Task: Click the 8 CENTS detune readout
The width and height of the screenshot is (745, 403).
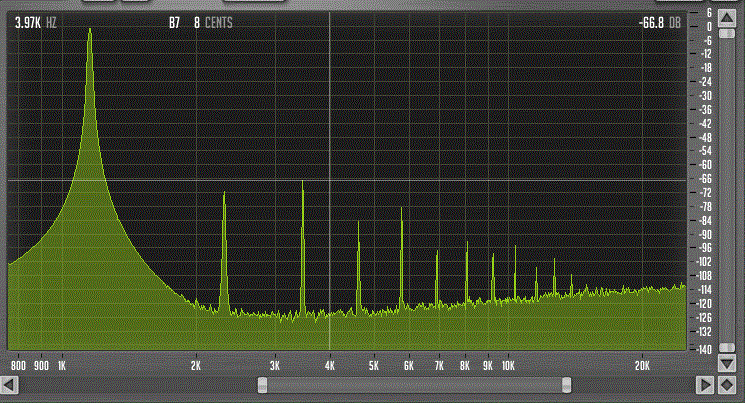Action: (x=213, y=23)
